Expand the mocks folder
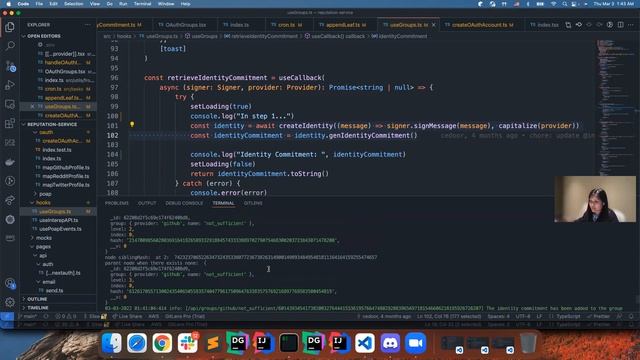 tap(43, 238)
